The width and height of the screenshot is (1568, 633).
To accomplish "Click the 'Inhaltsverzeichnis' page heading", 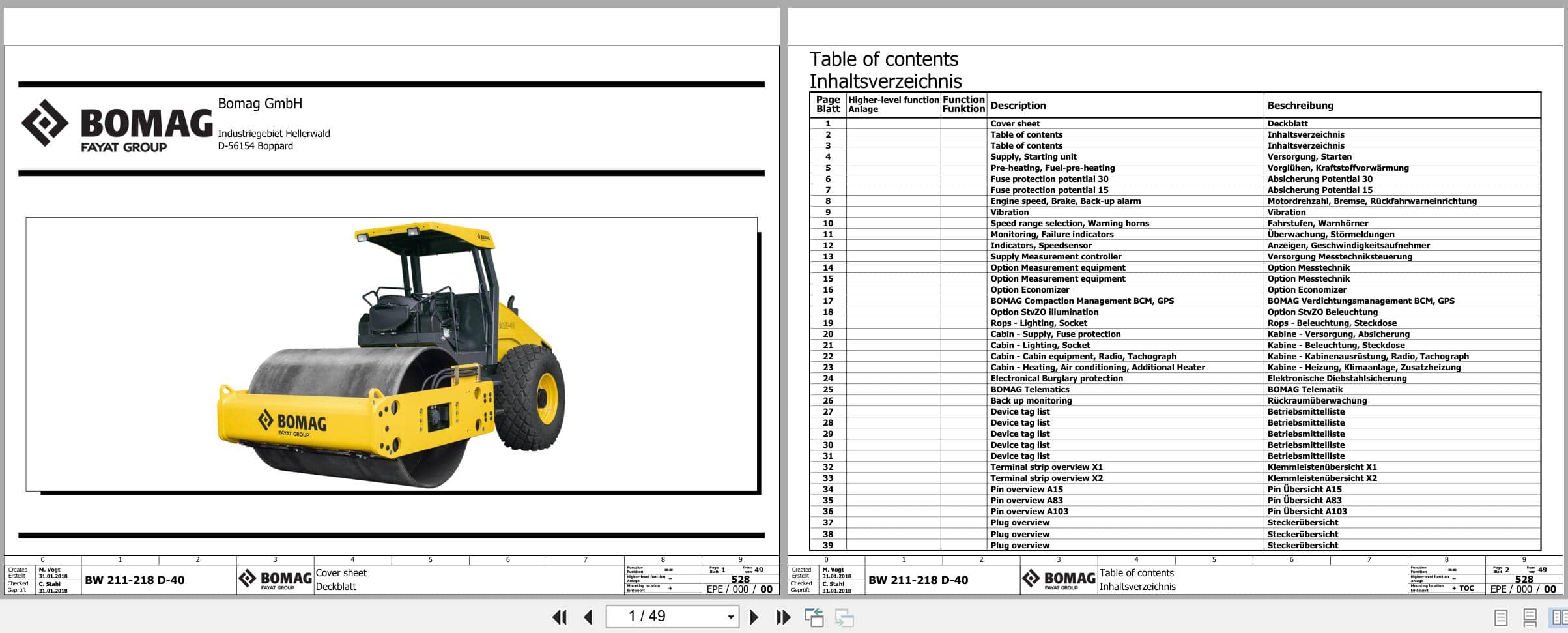I will click(885, 81).
